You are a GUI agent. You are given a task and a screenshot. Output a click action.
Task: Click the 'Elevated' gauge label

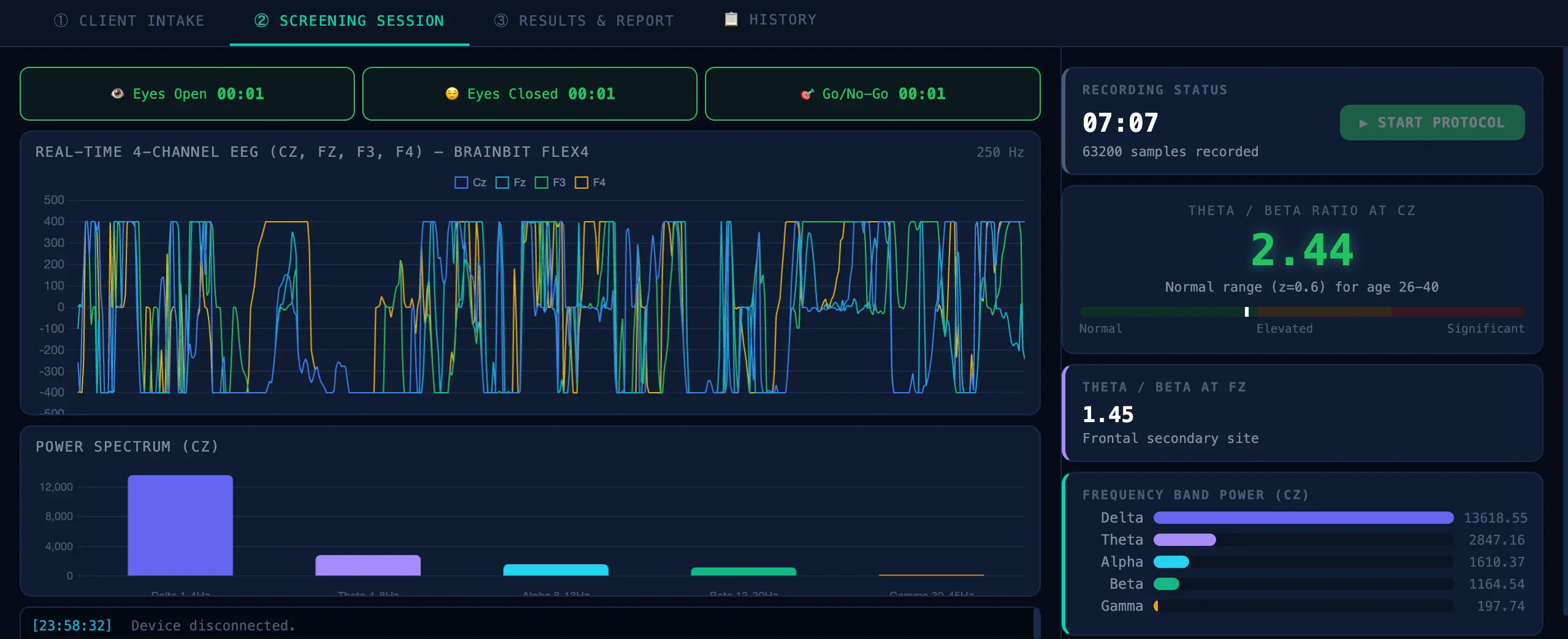click(x=1284, y=328)
